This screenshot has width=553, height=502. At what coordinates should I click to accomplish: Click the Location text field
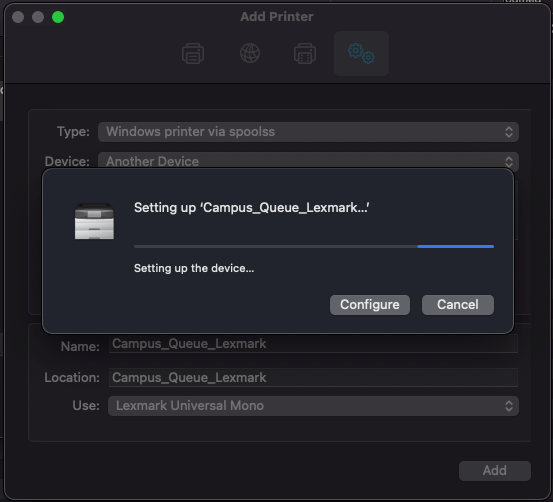(x=313, y=377)
